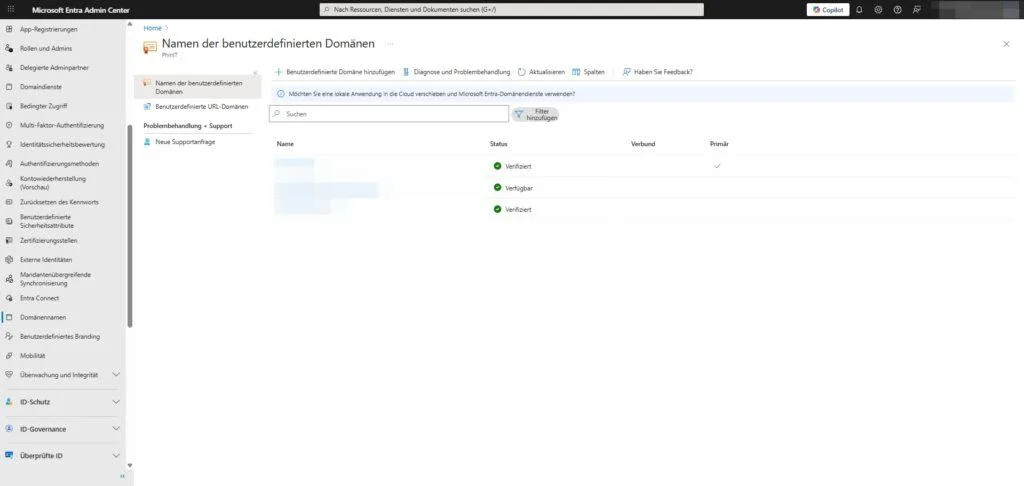1024x486 pixels.
Task: Open the settings gear icon
Action: click(x=878, y=9)
